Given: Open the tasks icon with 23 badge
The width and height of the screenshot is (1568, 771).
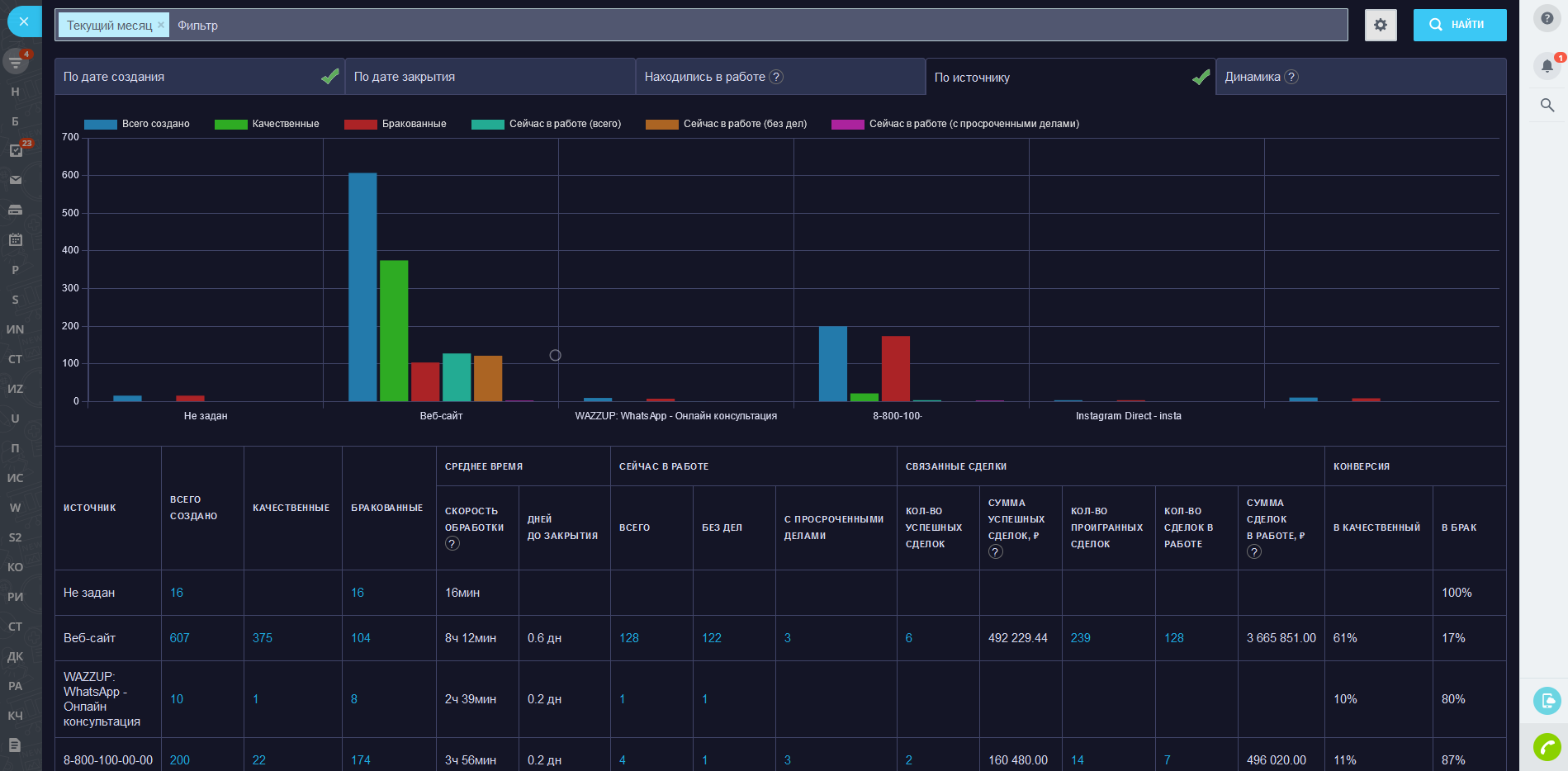Looking at the screenshot, I should 16,150.
